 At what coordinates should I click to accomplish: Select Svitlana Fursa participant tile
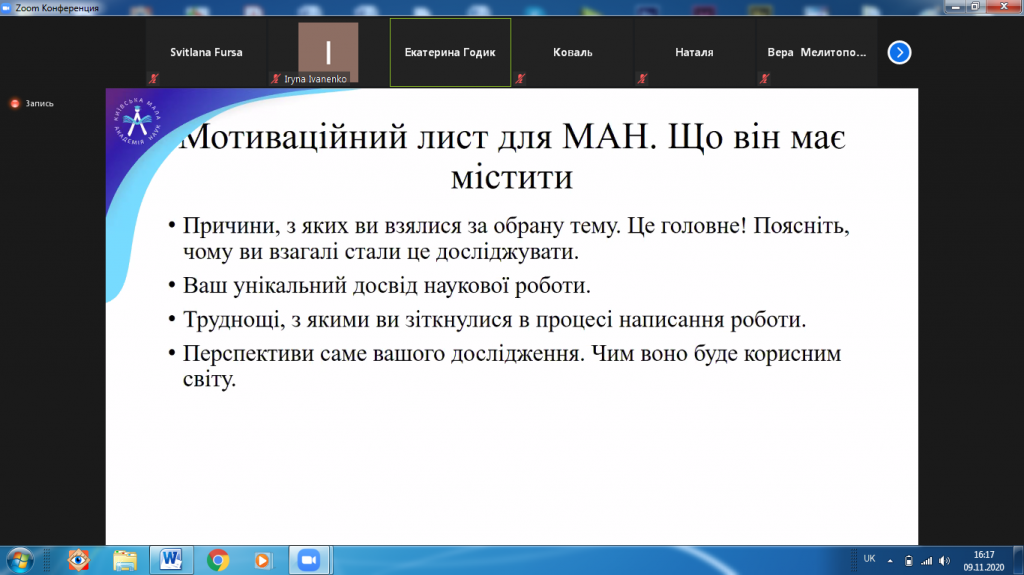pyautogui.click(x=206, y=52)
